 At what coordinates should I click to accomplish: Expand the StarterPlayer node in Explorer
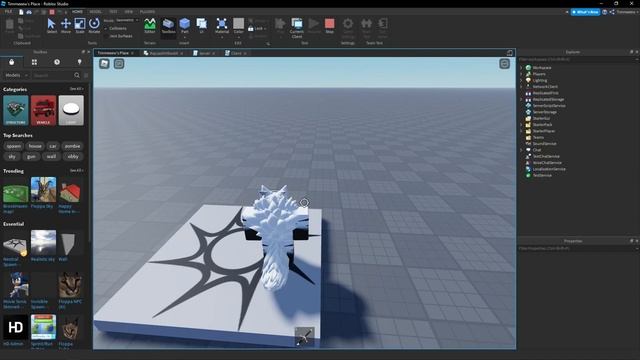(522, 131)
